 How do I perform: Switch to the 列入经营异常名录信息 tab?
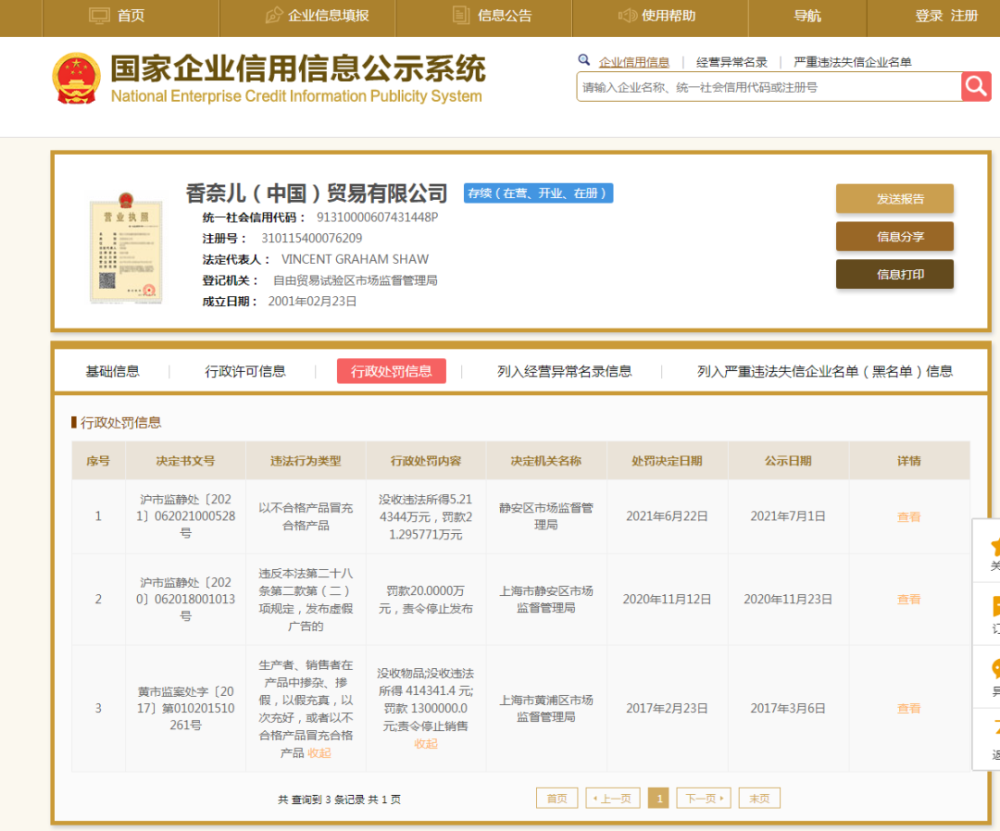(x=564, y=371)
